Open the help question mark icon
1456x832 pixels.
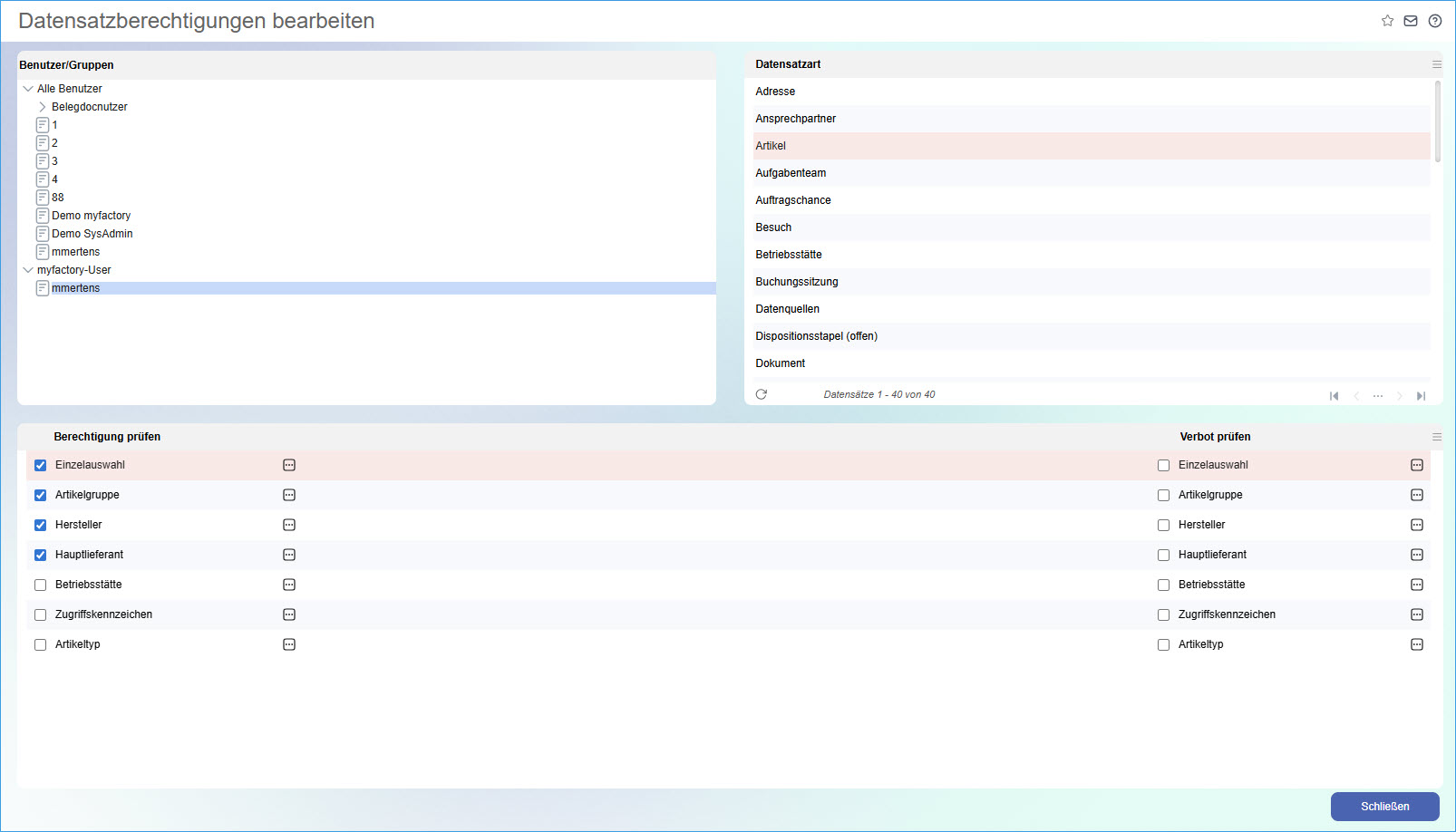[x=1435, y=21]
